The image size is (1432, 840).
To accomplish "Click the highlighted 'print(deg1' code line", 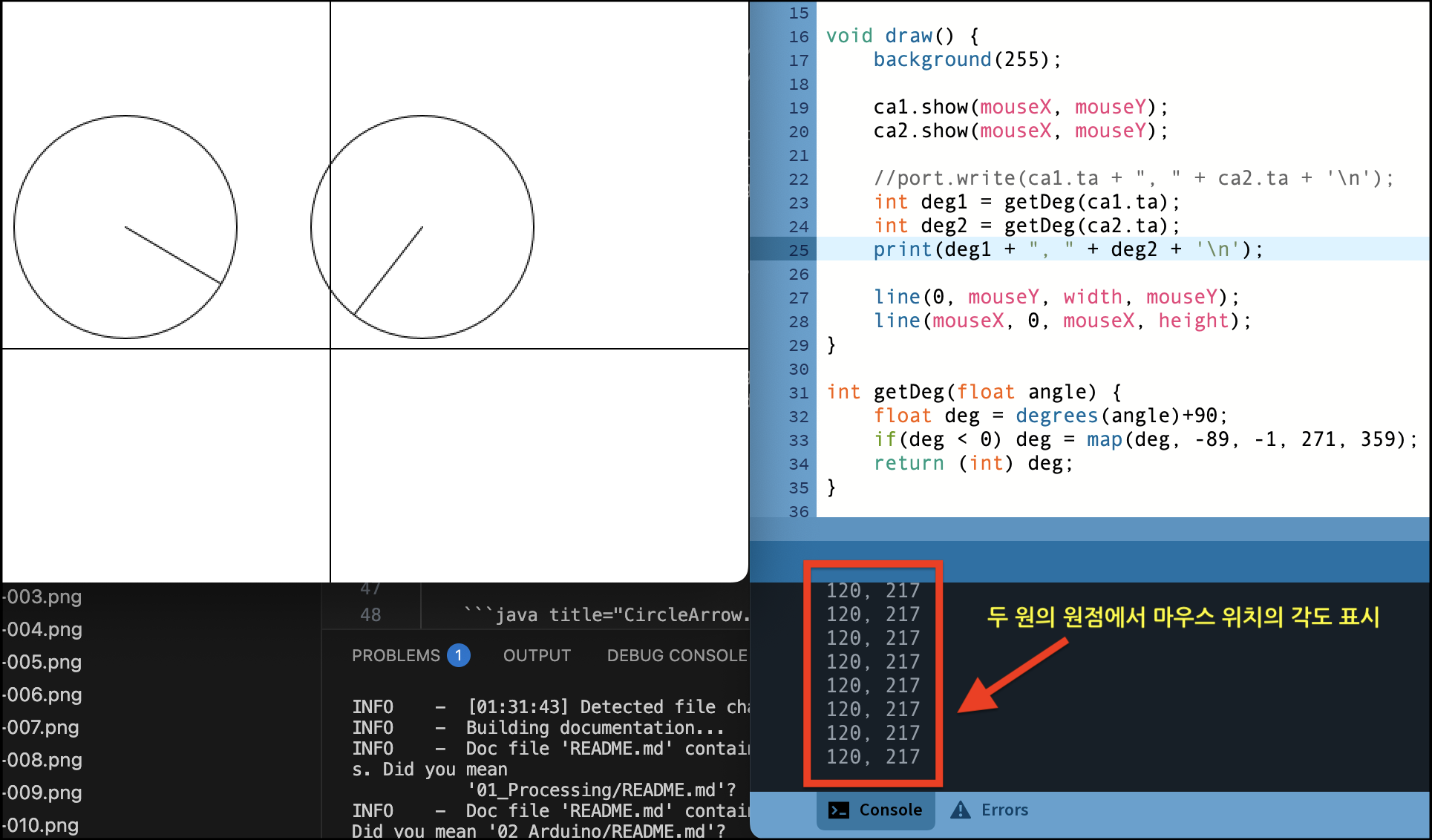I will (1068, 249).
